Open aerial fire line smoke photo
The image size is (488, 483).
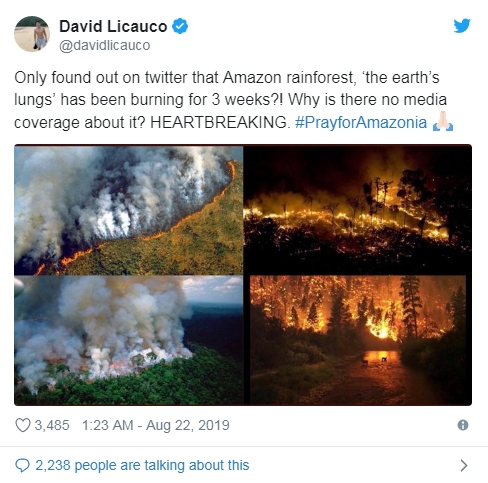(x=129, y=210)
